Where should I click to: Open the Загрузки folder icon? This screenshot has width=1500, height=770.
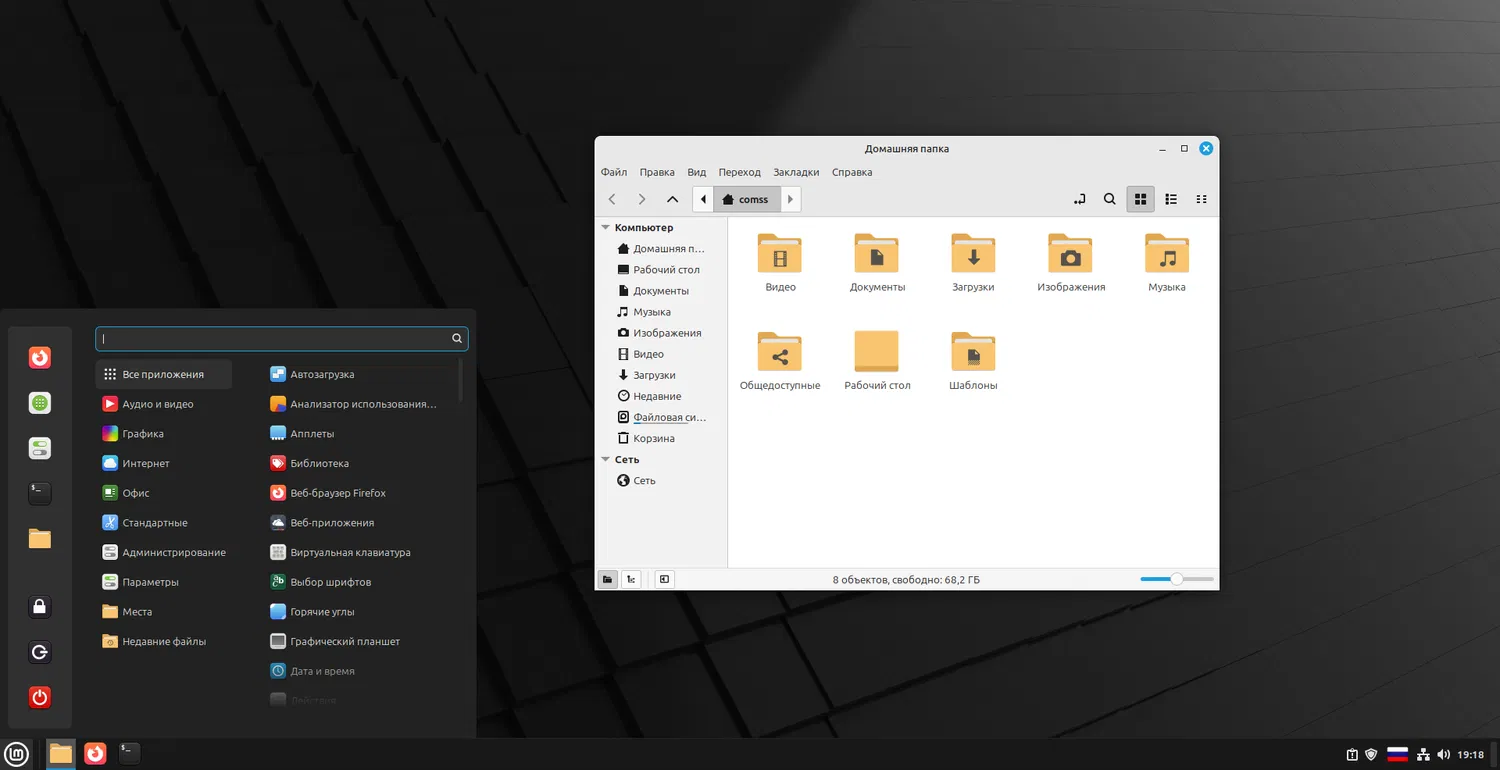(x=973, y=255)
